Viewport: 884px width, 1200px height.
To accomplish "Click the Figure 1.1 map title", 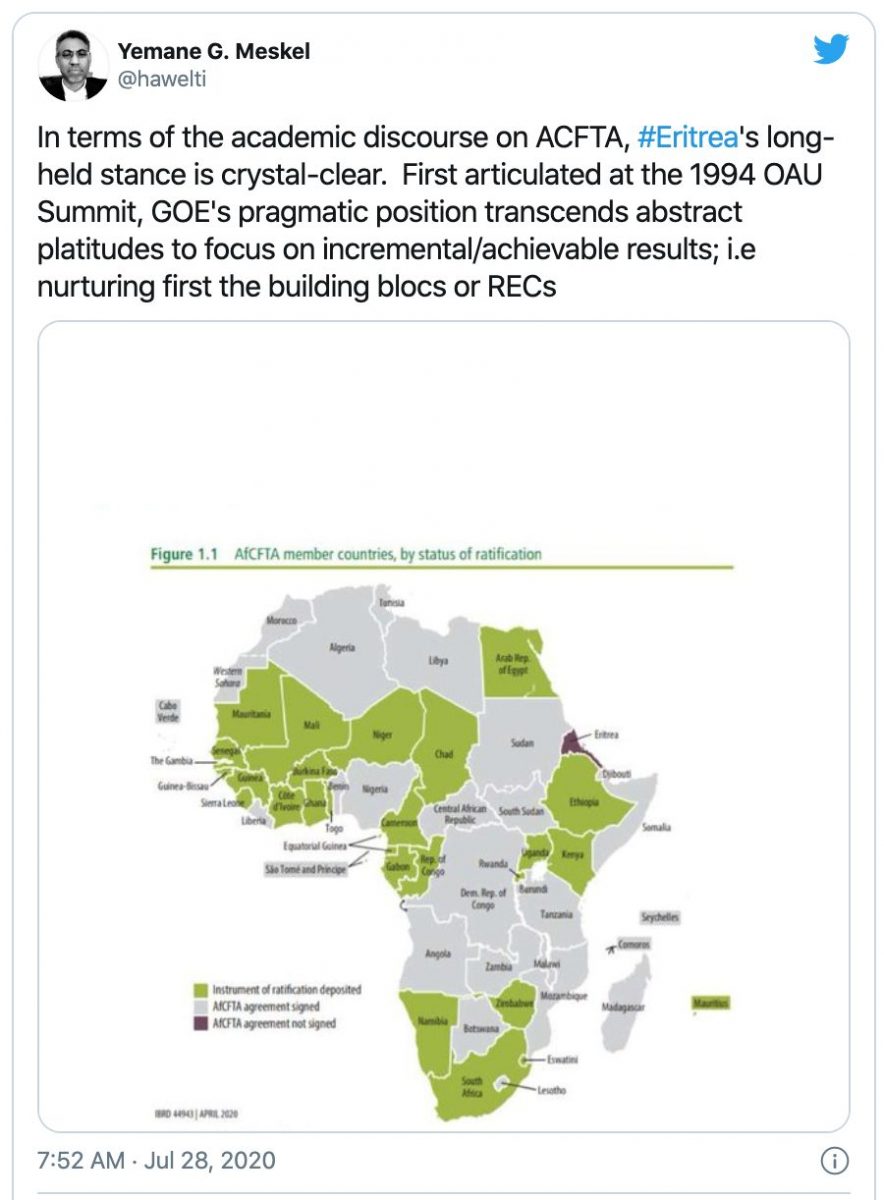I will [345, 555].
